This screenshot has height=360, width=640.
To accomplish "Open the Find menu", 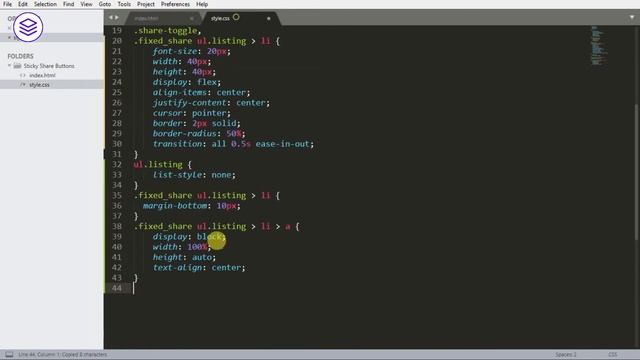I will [x=69, y=4].
